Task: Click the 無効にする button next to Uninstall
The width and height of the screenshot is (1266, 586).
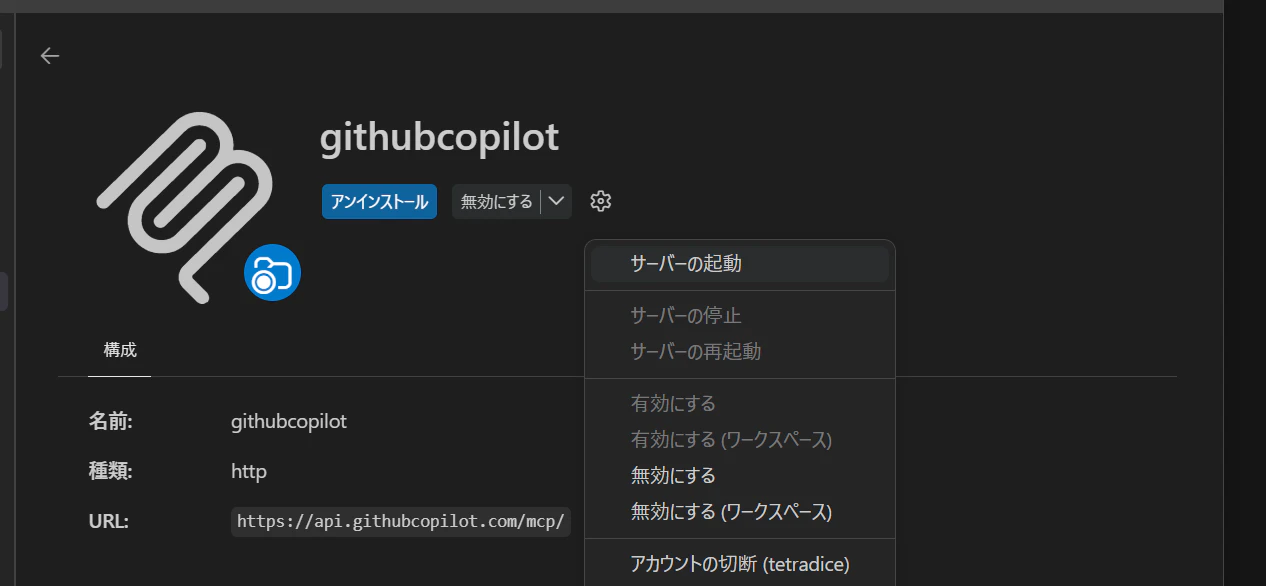Action: [x=496, y=201]
